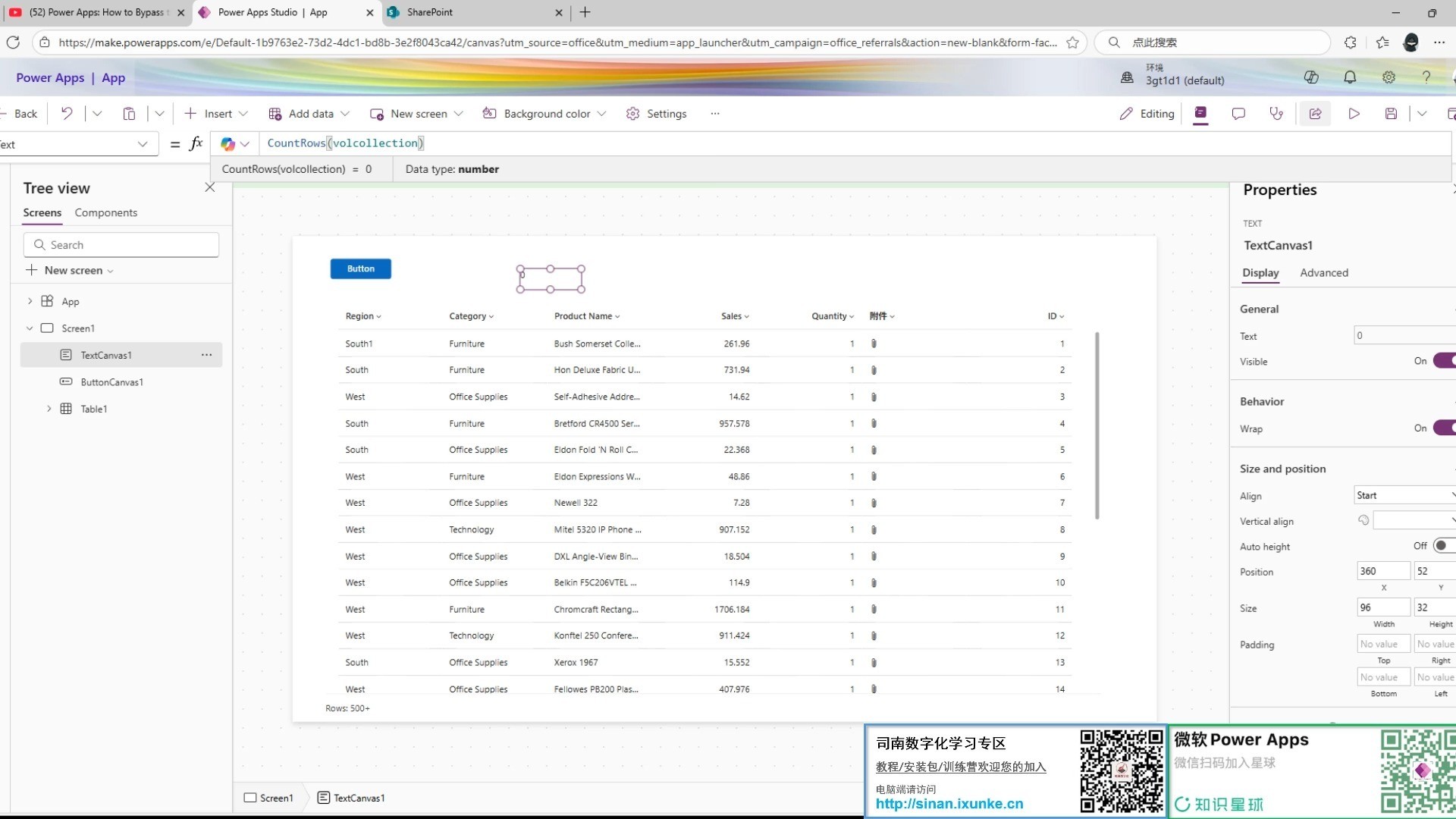Open the Align dropdown showing Start

pyautogui.click(x=1404, y=495)
